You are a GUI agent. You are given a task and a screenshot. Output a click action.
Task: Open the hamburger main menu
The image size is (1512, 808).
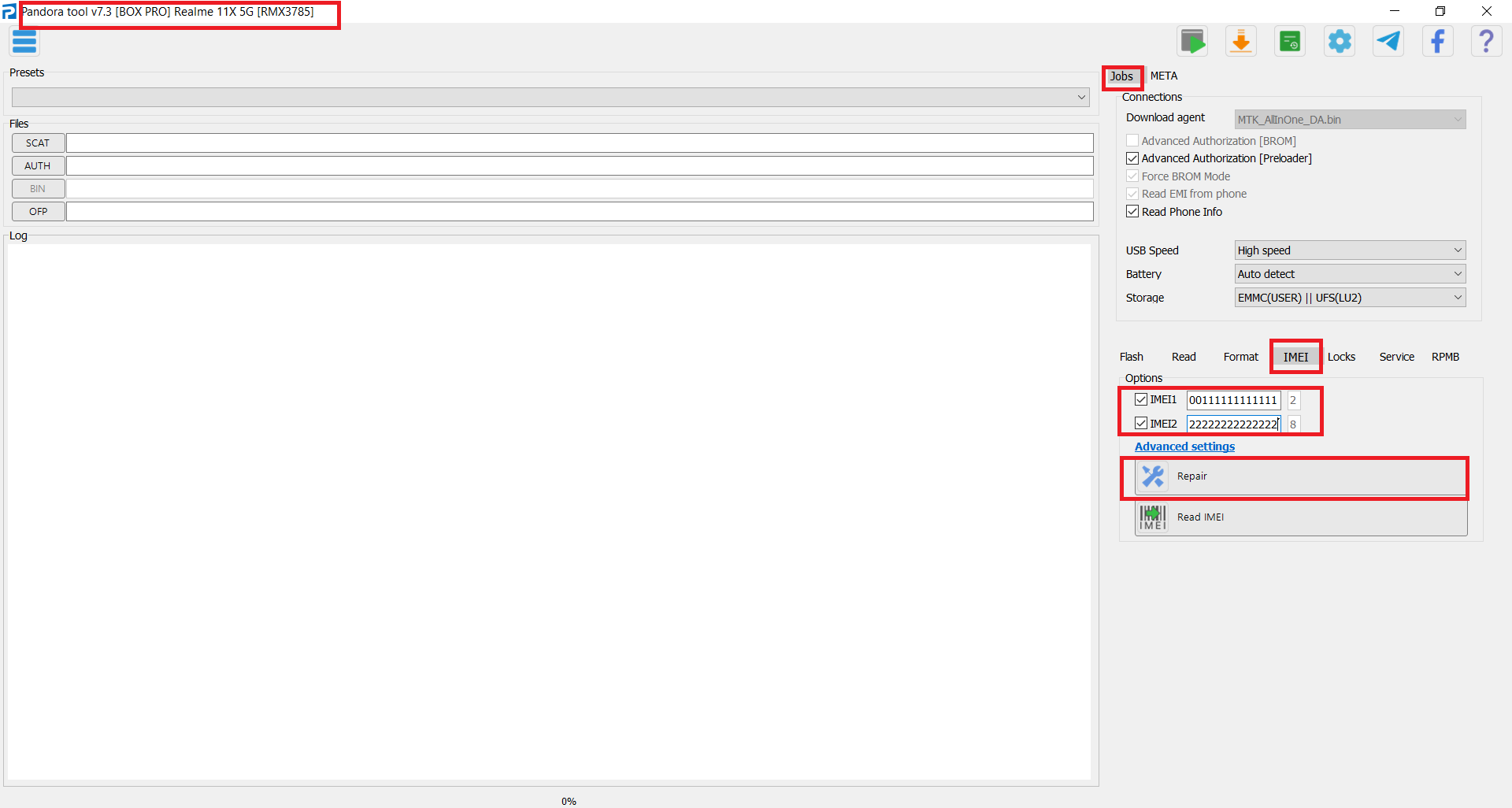click(24, 42)
